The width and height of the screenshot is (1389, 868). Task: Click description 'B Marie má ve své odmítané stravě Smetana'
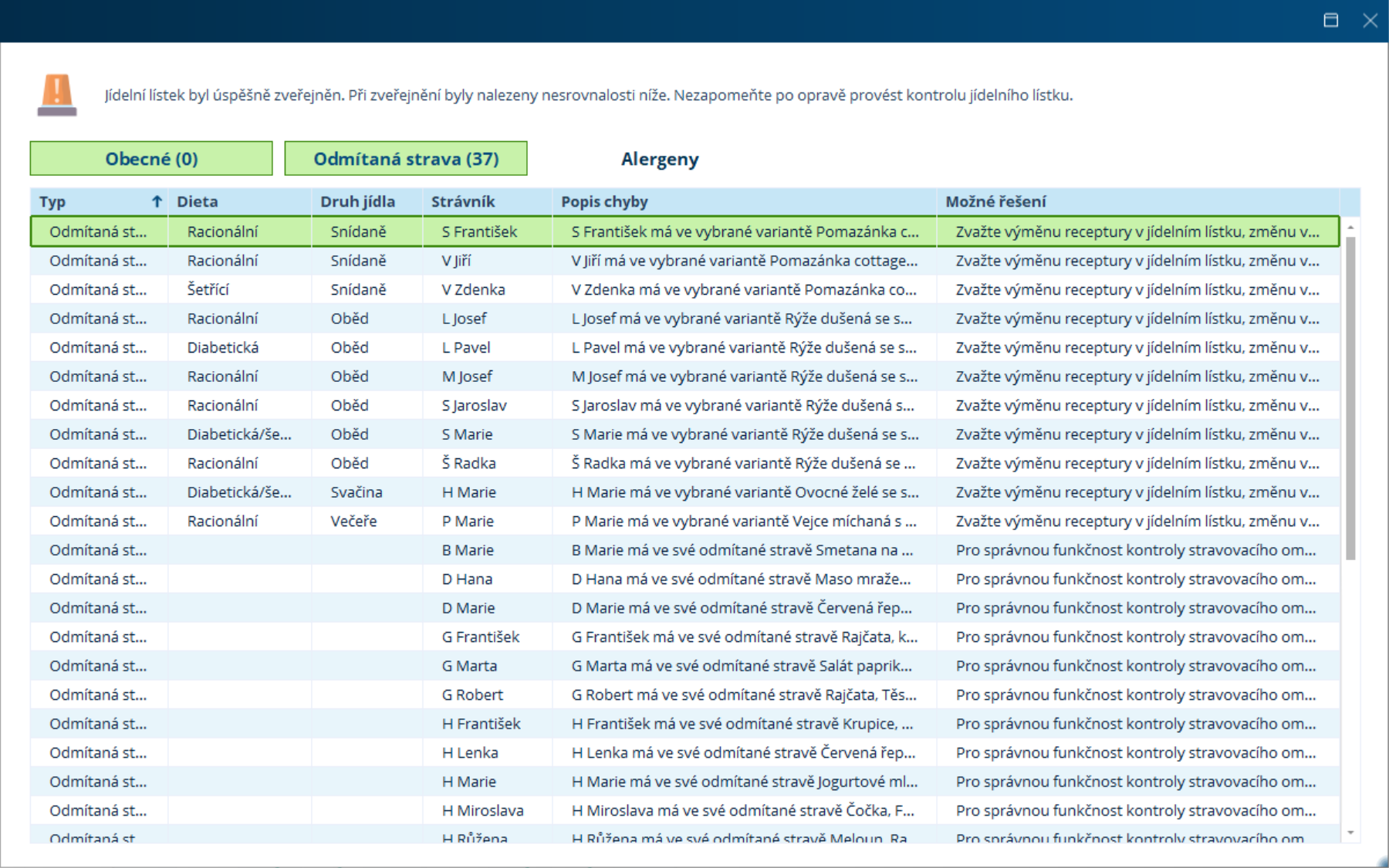745,550
